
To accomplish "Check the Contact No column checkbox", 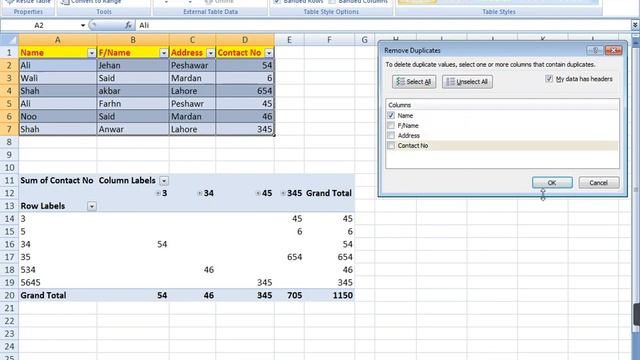I will click(391, 145).
